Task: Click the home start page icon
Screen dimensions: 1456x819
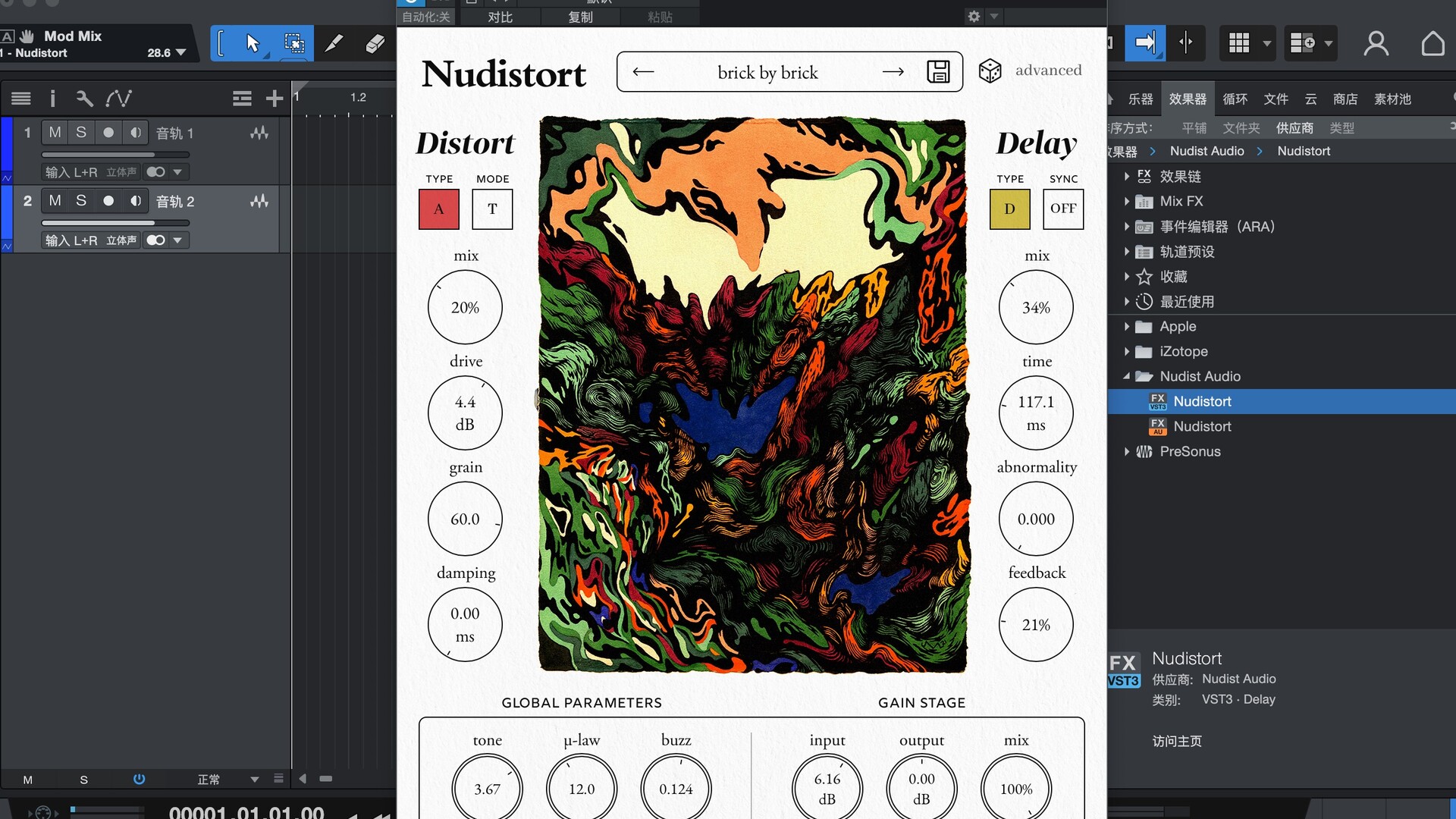Action: pyautogui.click(x=1432, y=43)
